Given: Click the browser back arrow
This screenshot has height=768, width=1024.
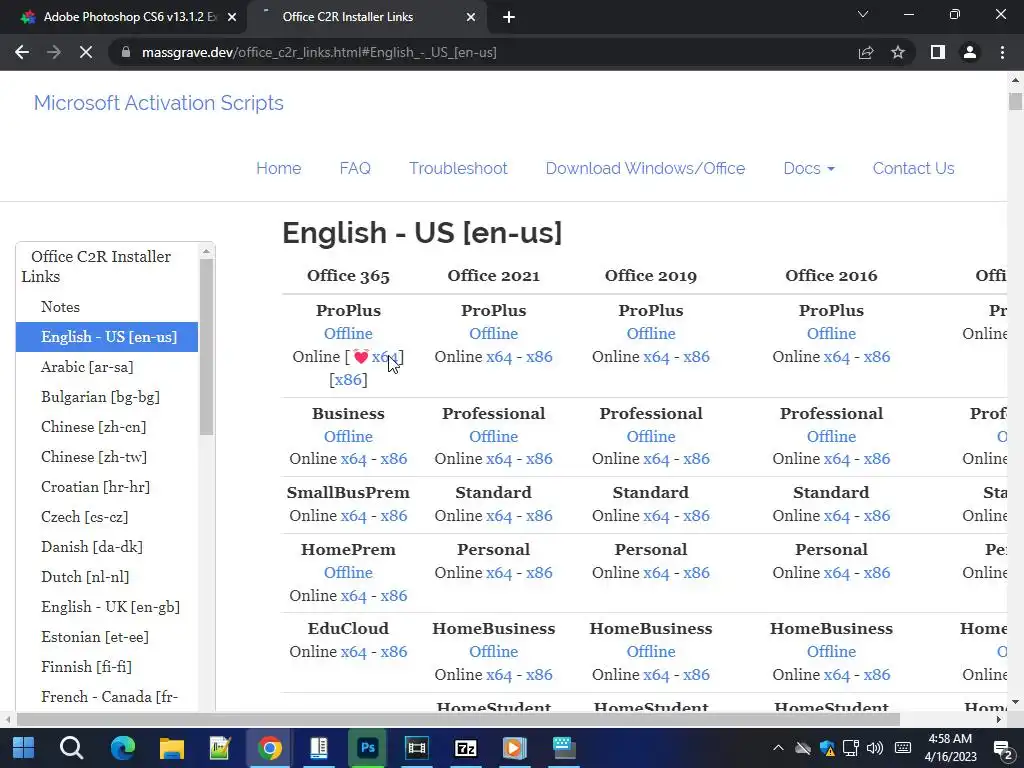Looking at the screenshot, I should [22, 52].
